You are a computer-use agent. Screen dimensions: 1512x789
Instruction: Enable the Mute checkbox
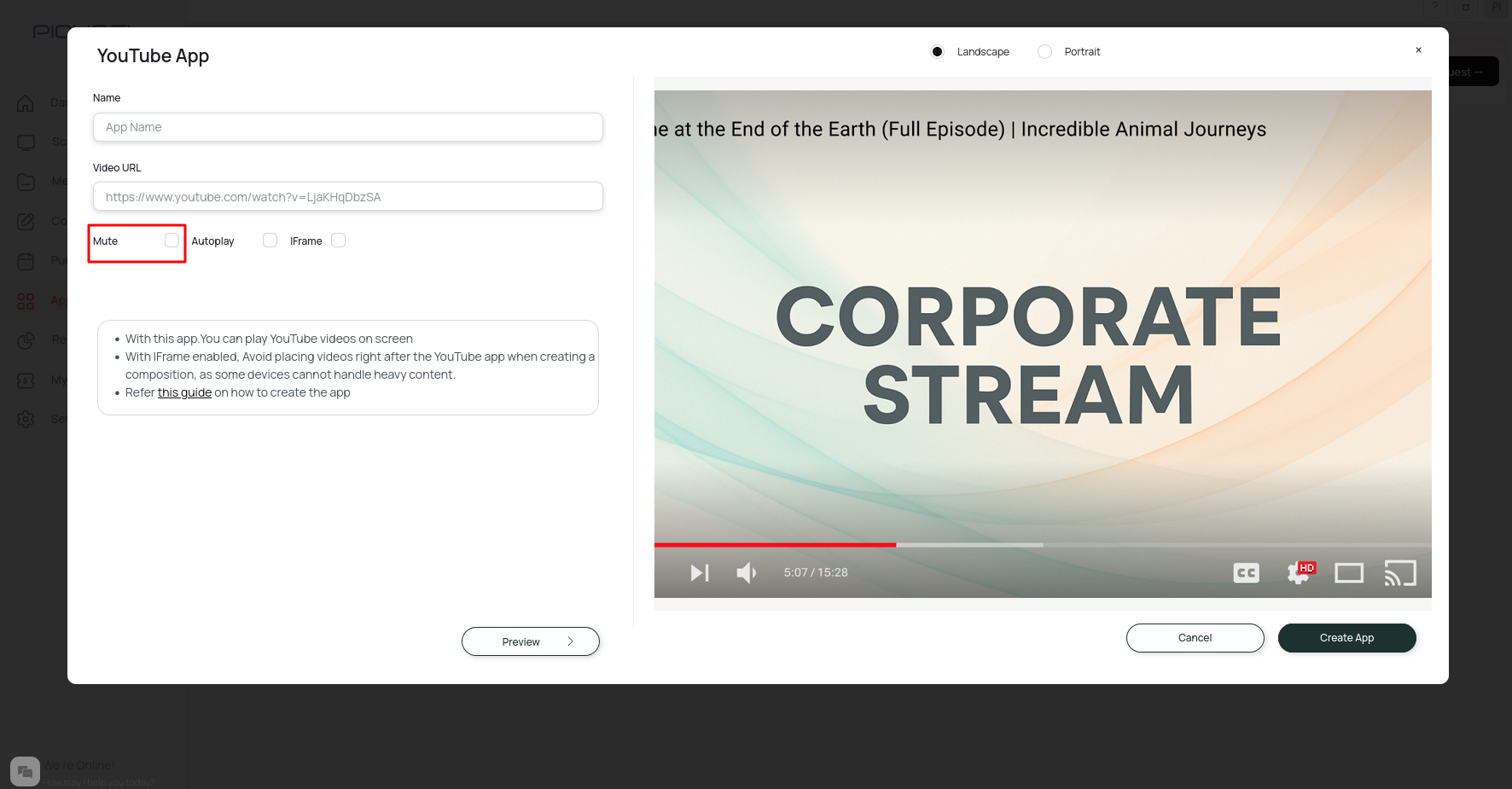pos(172,240)
